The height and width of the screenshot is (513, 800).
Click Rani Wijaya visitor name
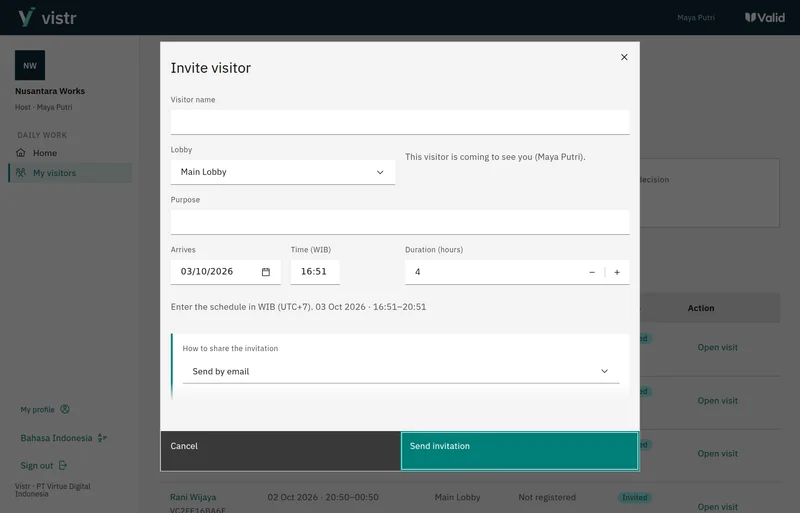tap(193, 497)
